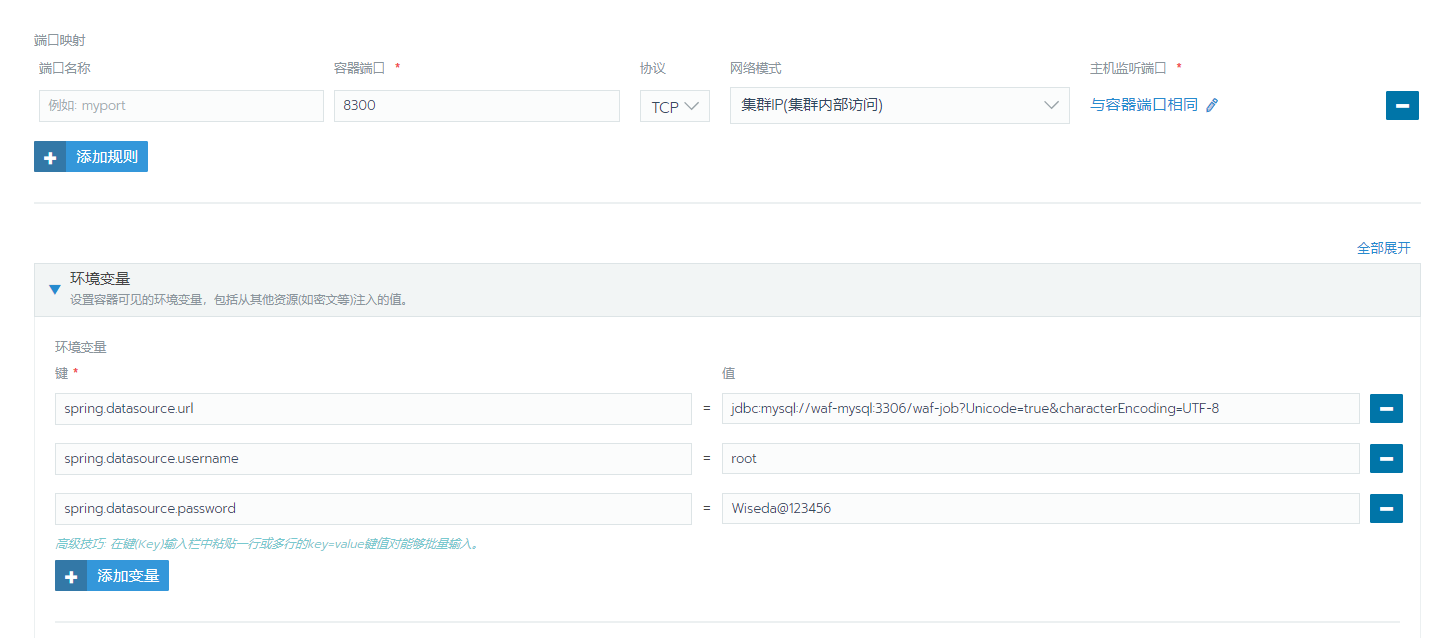Delete the spring.datasource.username variable row

(x=1386, y=458)
